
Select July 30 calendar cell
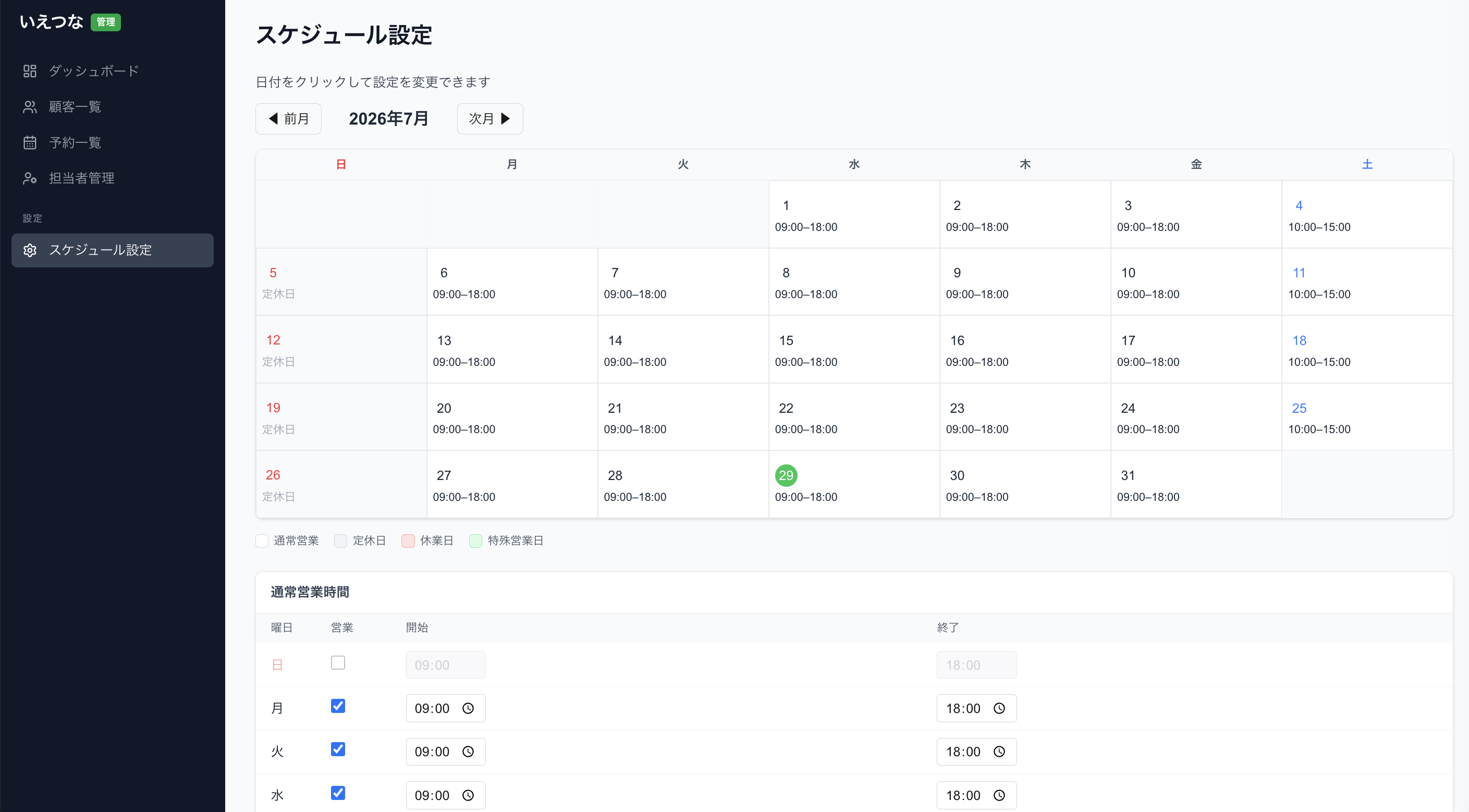[x=1025, y=485]
